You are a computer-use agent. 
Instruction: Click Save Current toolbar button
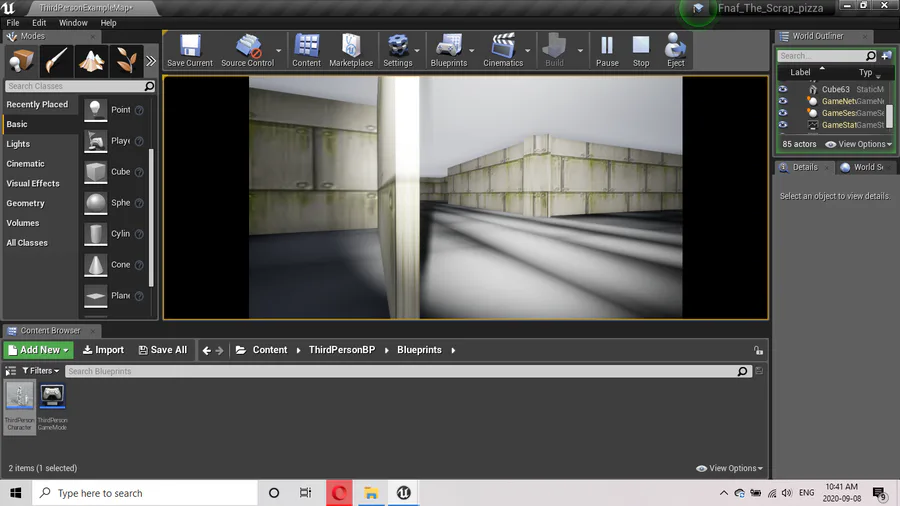[x=190, y=50]
